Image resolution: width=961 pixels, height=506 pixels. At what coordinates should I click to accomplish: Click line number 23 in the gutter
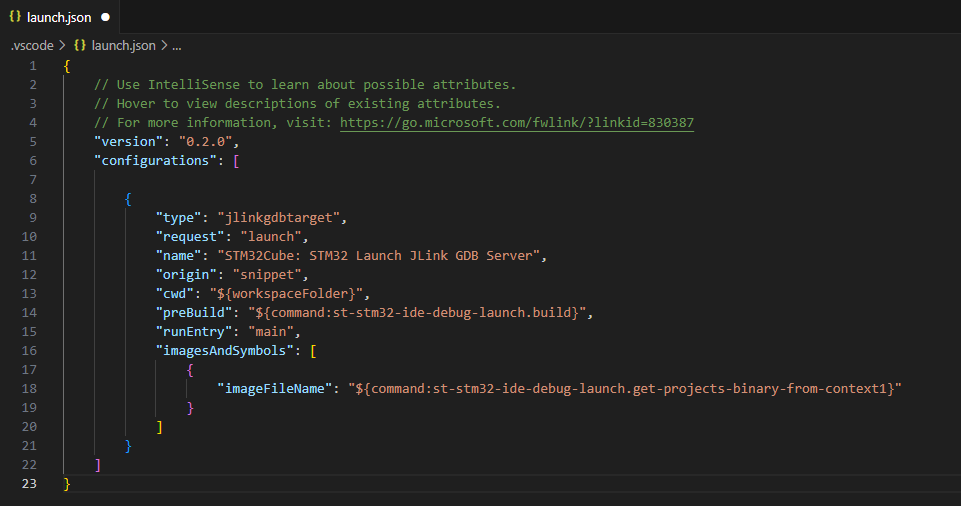(x=29, y=483)
